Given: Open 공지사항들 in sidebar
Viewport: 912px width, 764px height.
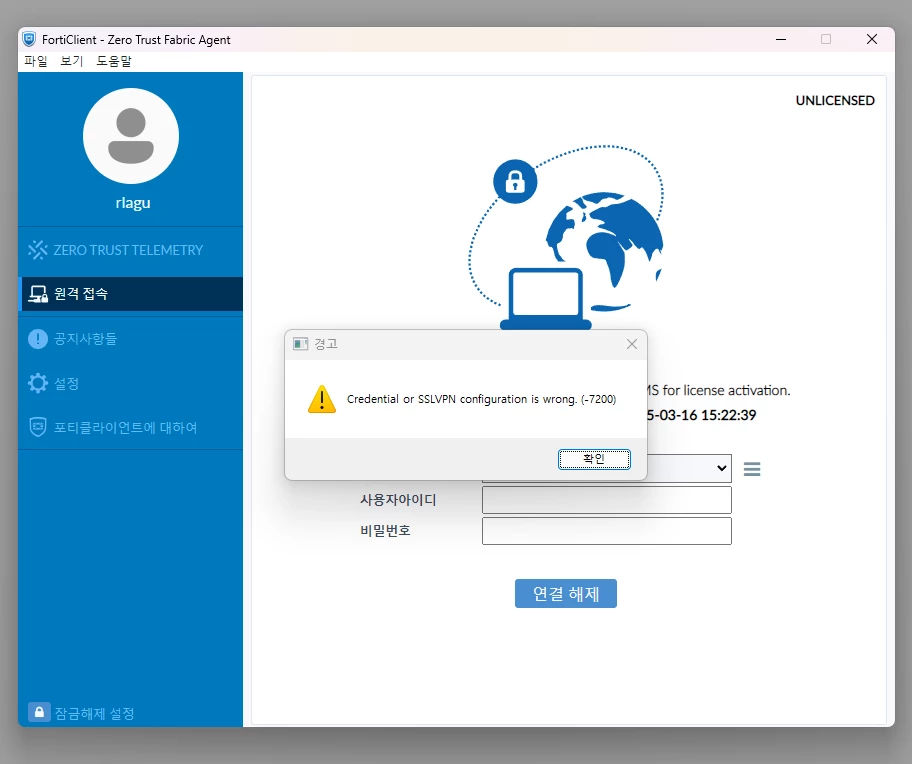Looking at the screenshot, I should 130,338.
